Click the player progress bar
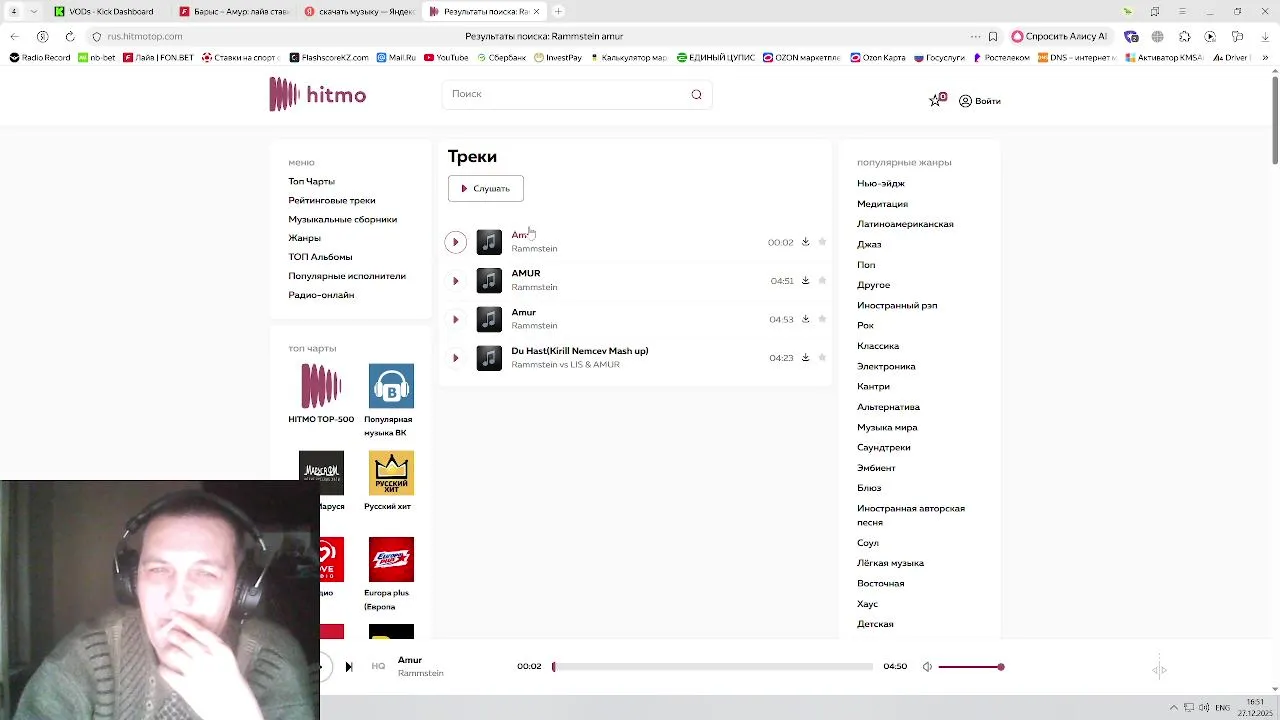 point(712,666)
